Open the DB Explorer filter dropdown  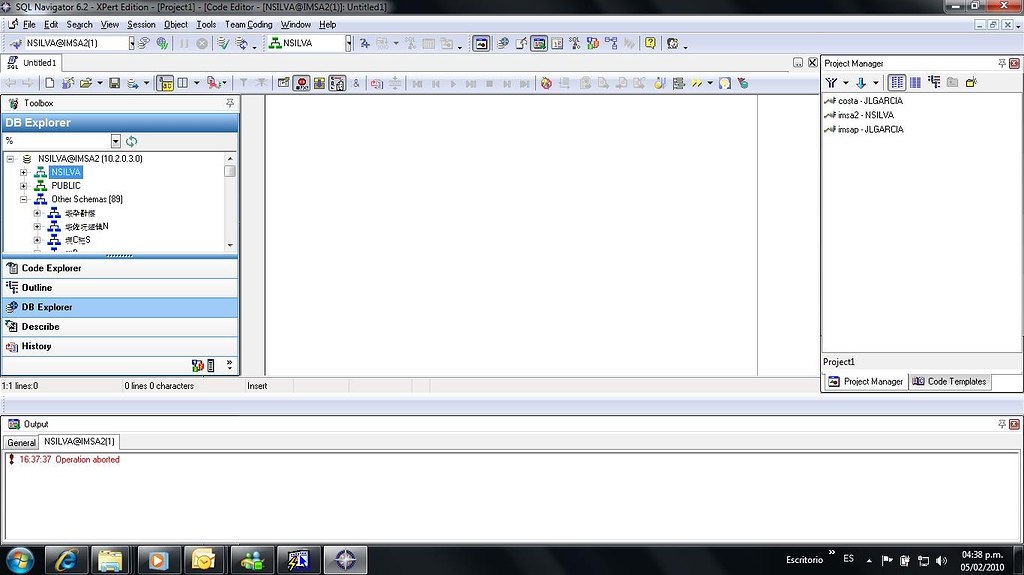coord(116,141)
